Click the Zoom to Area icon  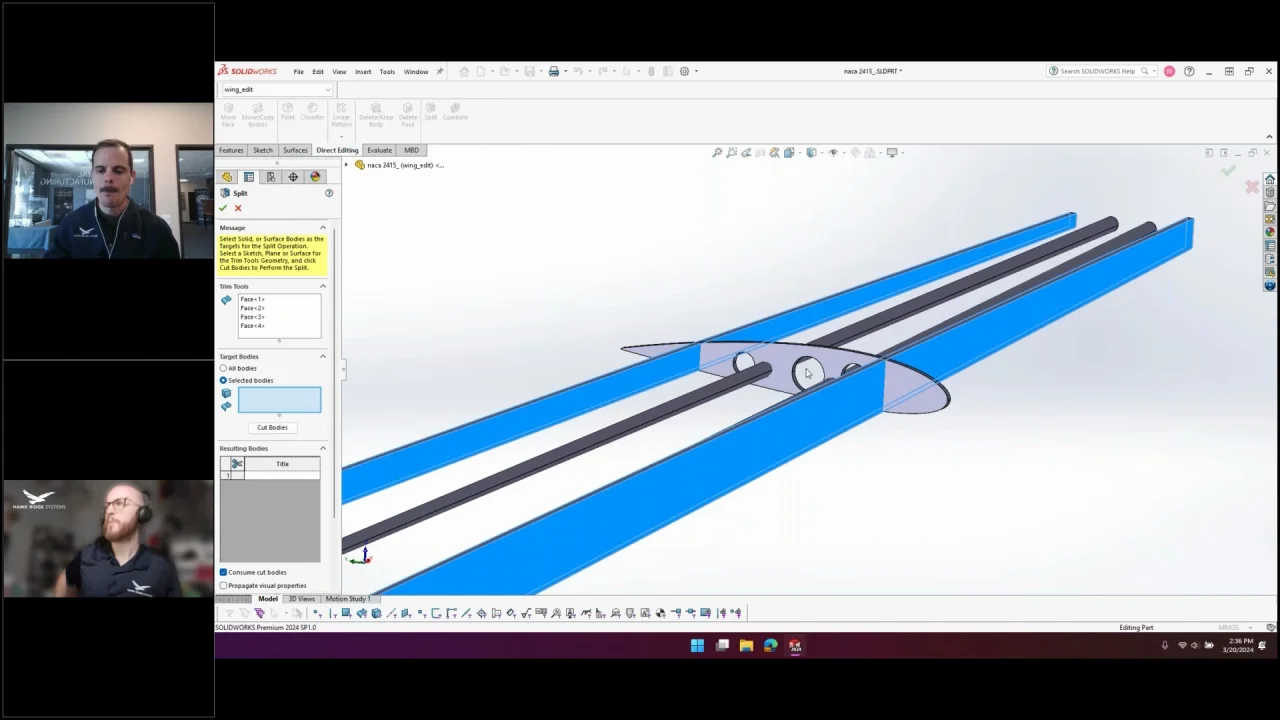click(x=731, y=153)
